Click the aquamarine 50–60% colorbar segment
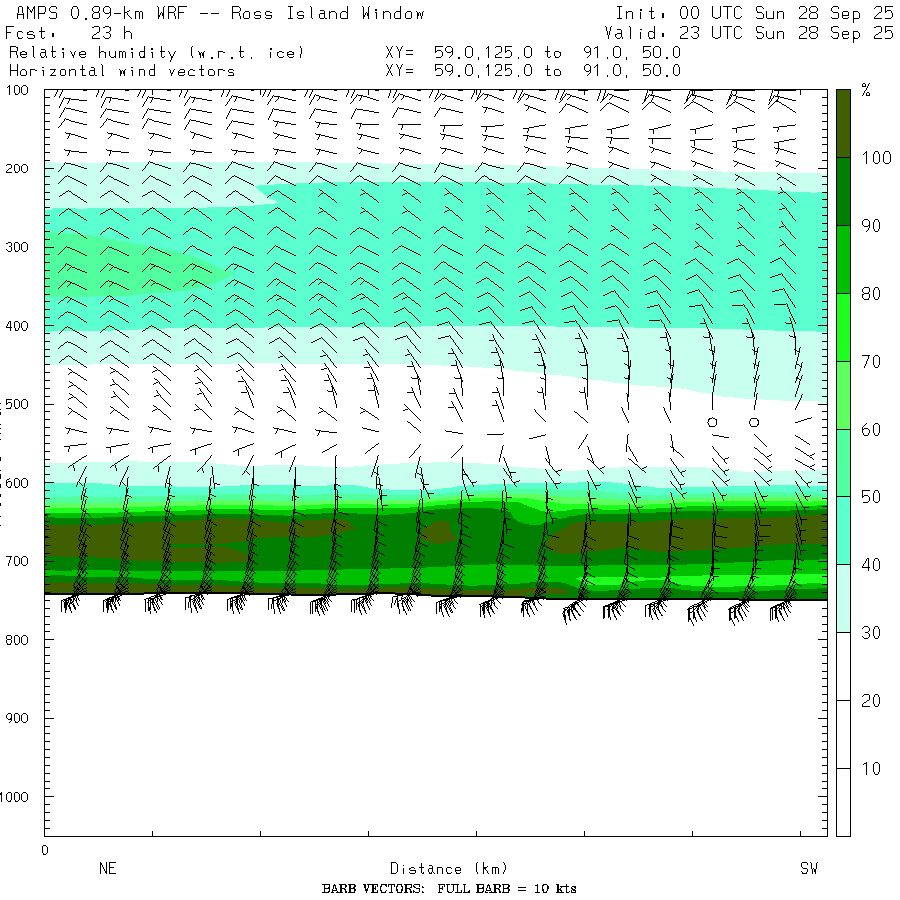 click(843, 463)
